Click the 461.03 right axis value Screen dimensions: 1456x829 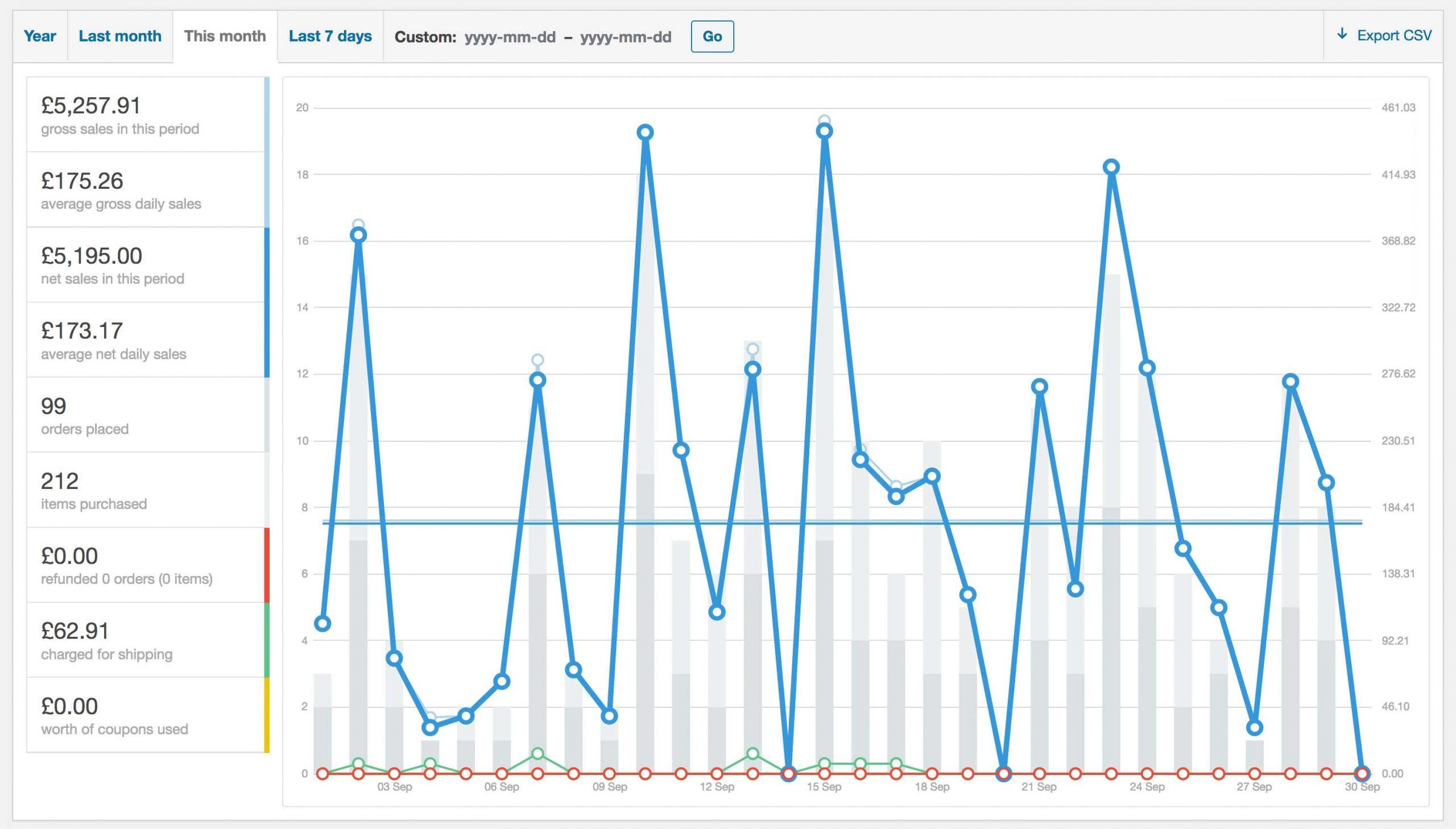1399,107
